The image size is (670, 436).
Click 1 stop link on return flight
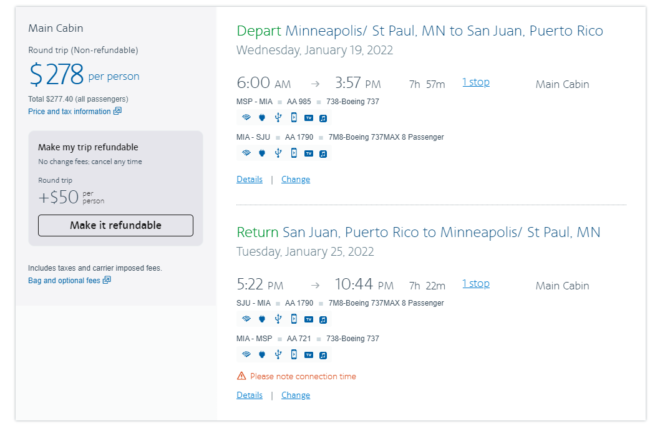pyautogui.click(x=475, y=284)
